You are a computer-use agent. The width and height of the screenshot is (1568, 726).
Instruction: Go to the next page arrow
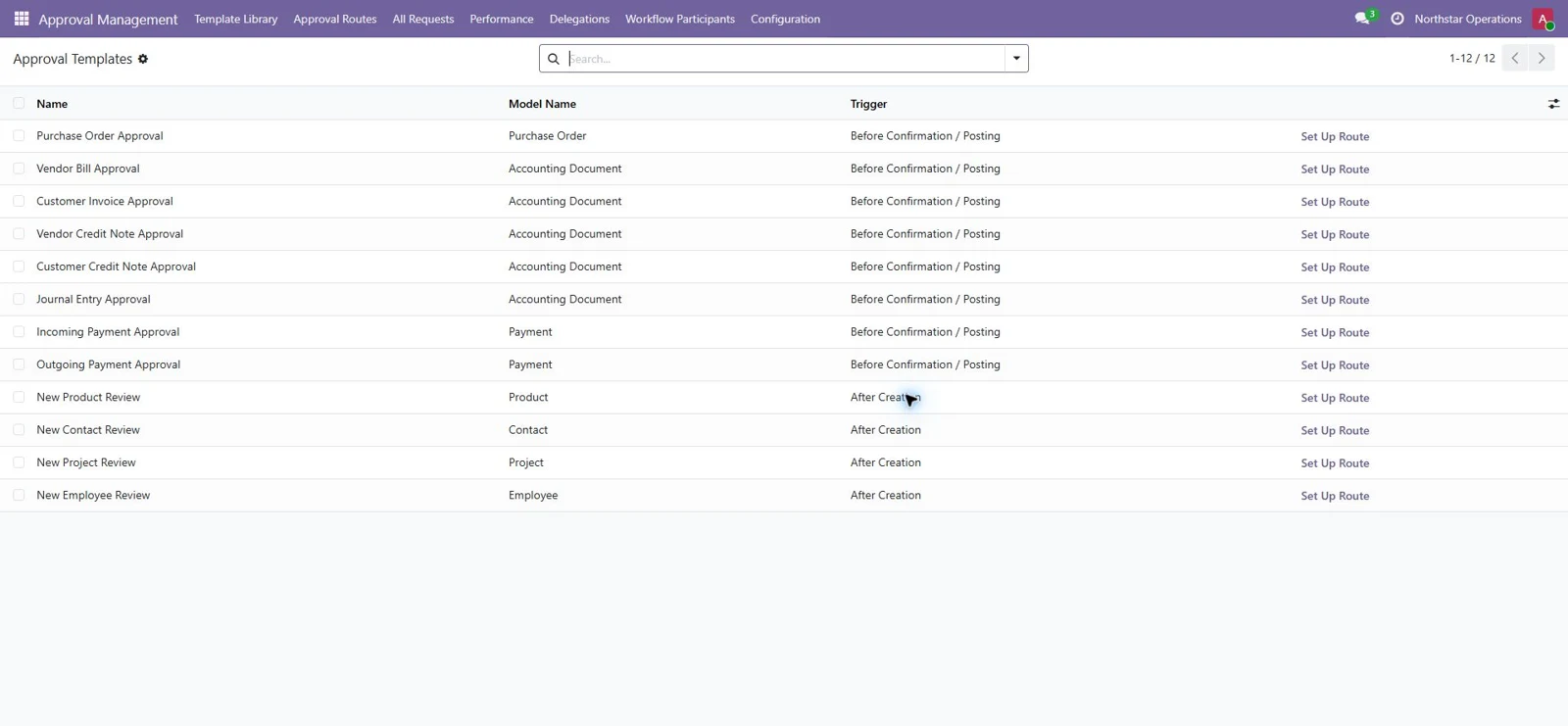coord(1542,59)
